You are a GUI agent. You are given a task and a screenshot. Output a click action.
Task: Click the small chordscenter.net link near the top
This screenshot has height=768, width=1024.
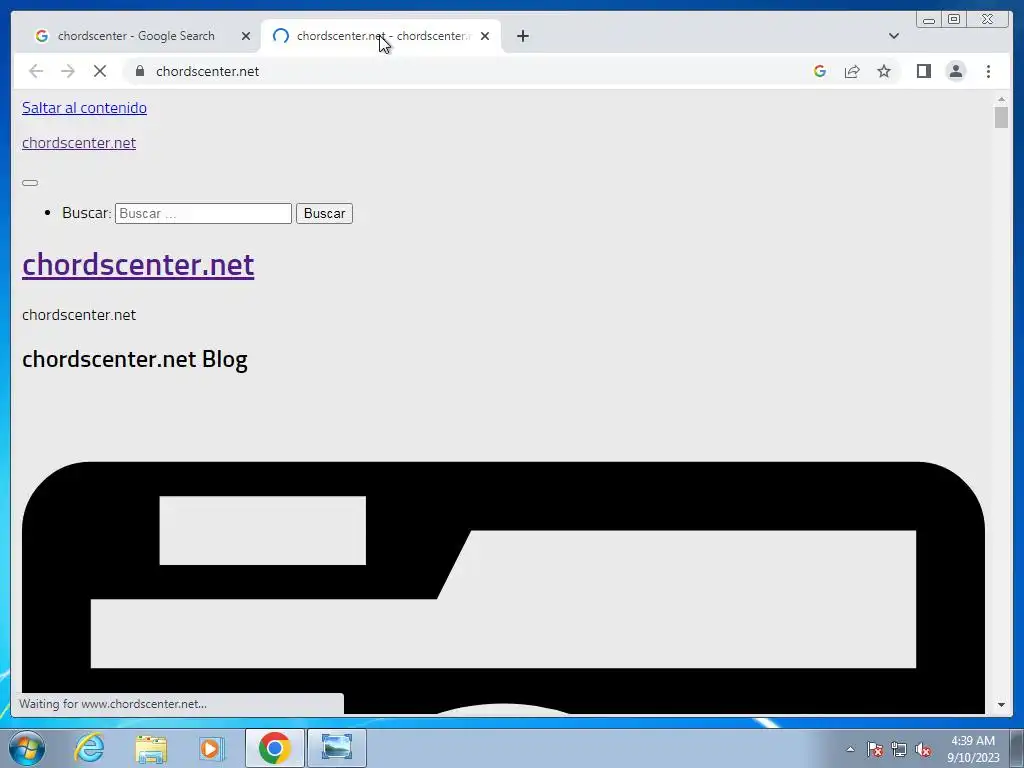click(79, 143)
